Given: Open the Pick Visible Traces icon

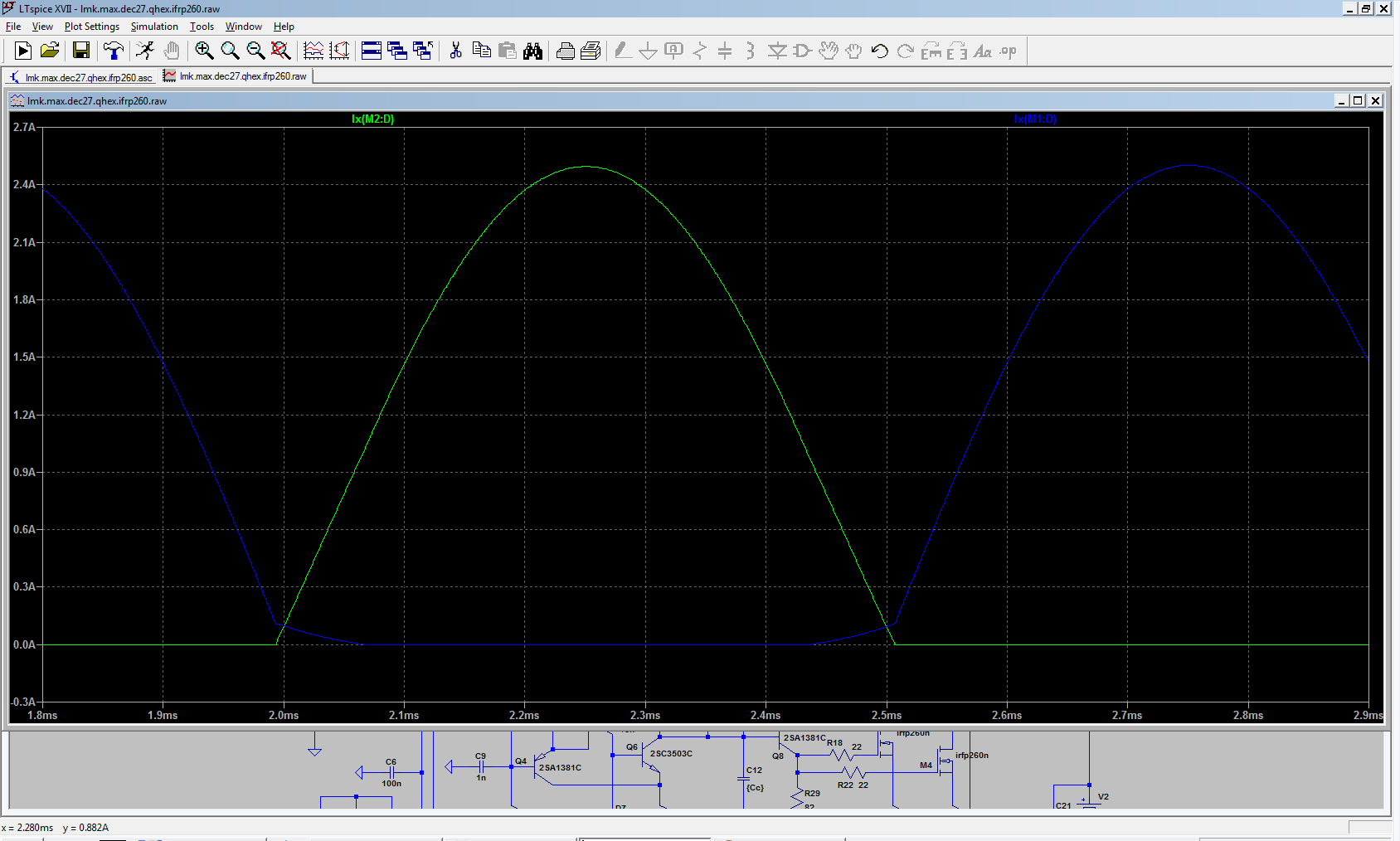Looking at the screenshot, I should click(x=339, y=51).
